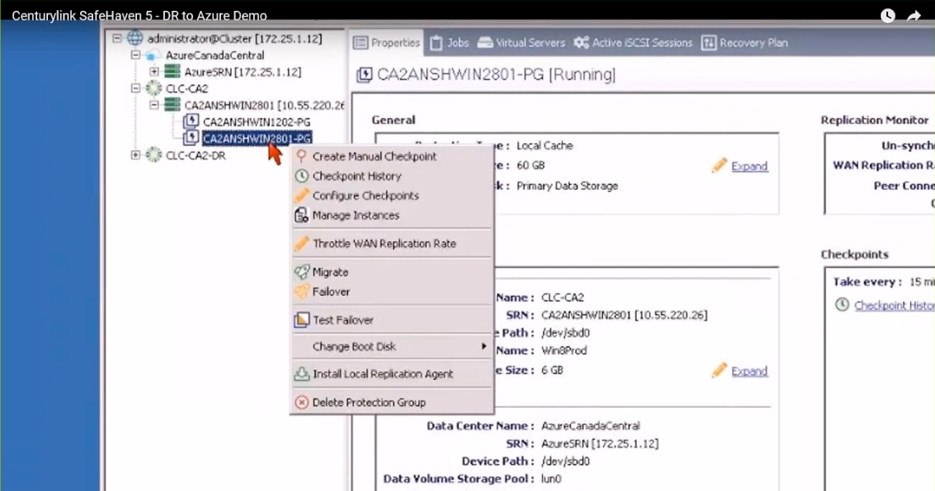
Task: Switch to the Properties tab
Action: click(x=387, y=43)
